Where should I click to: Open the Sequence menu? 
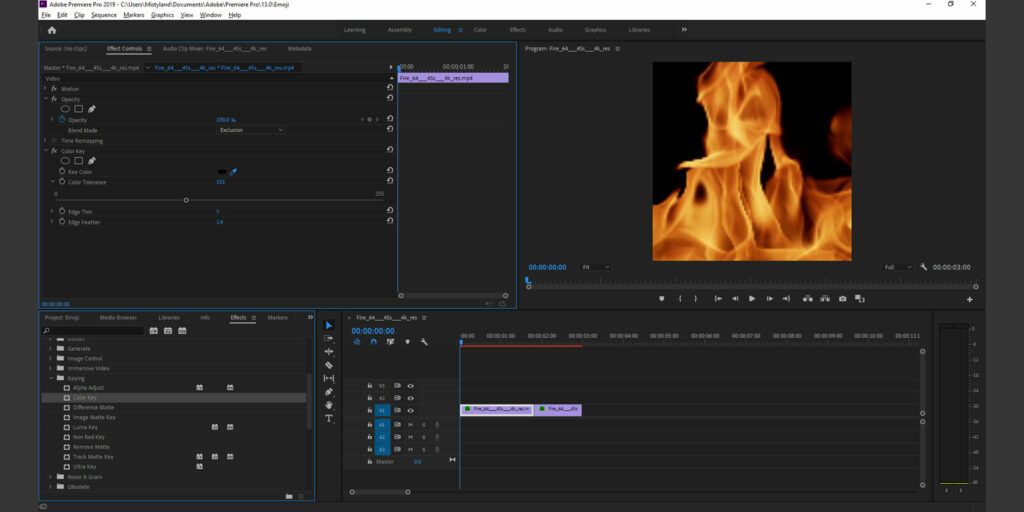pyautogui.click(x=104, y=14)
